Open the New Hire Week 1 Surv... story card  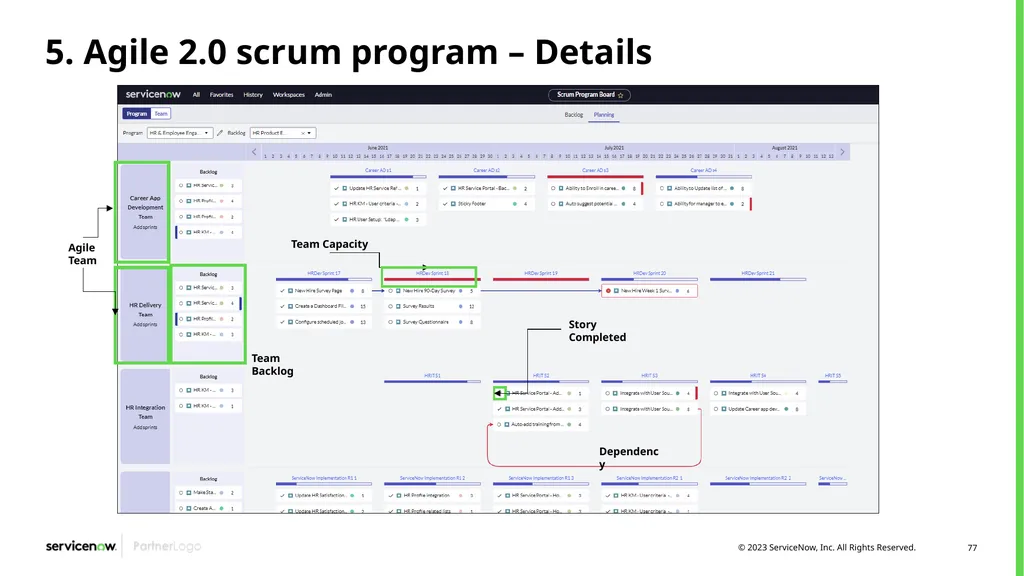pyautogui.click(x=649, y=291)
